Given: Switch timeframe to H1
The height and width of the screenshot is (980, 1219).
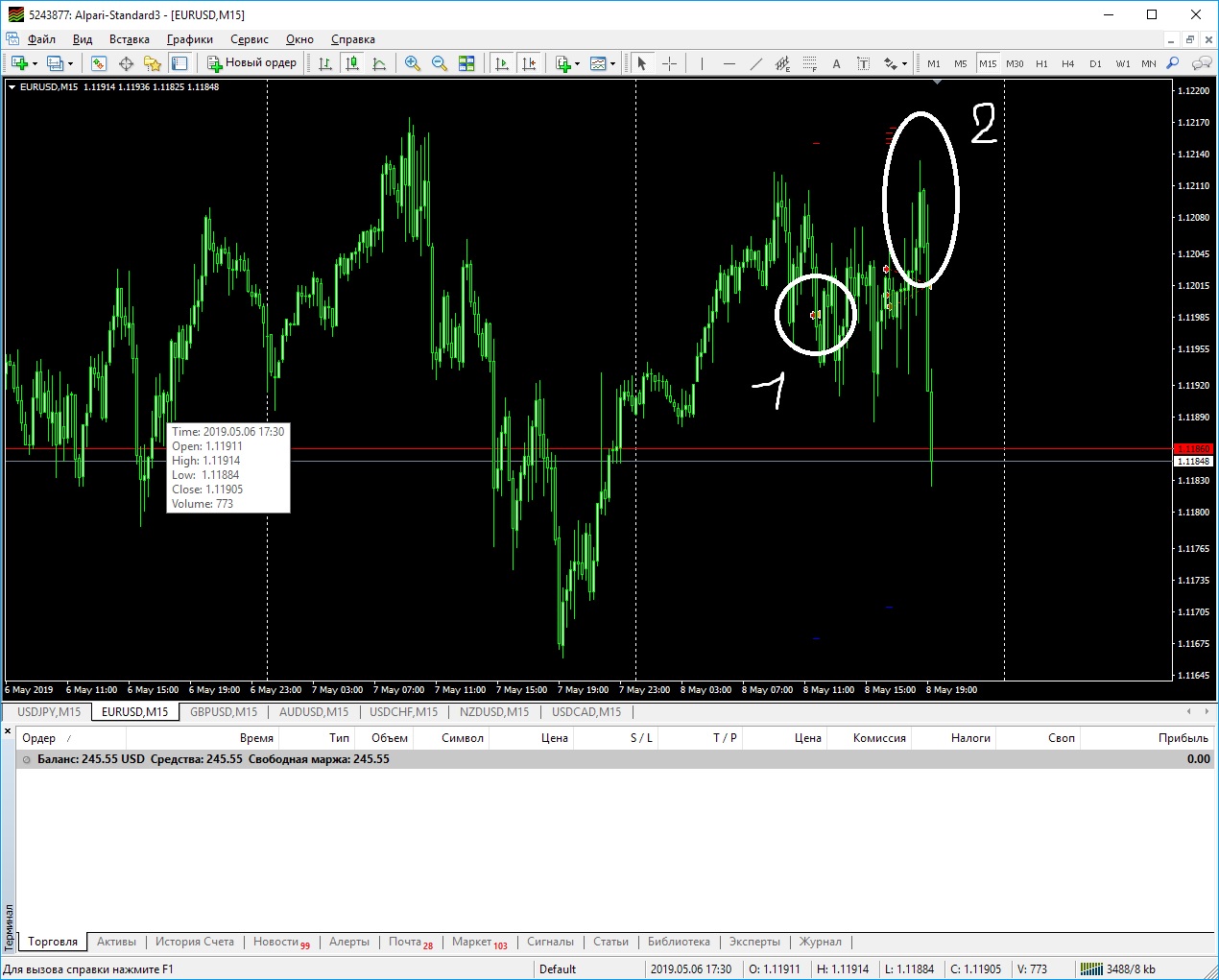Looking at the screenshot, I should pyautogui.click(x=1041, y=63).
